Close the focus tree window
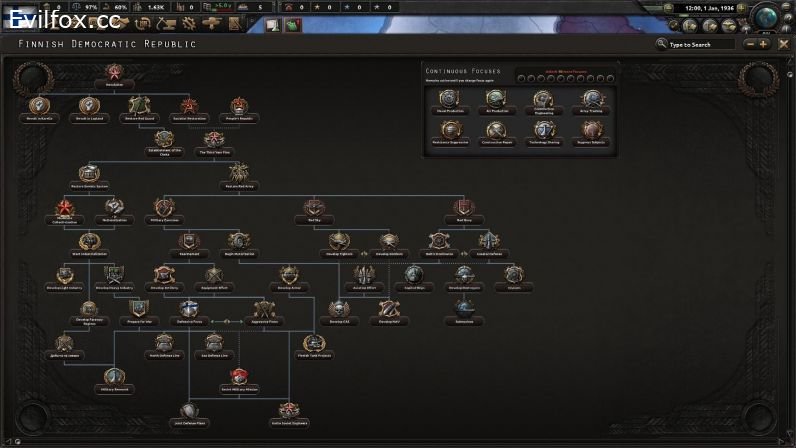 [x=785, y=44]
